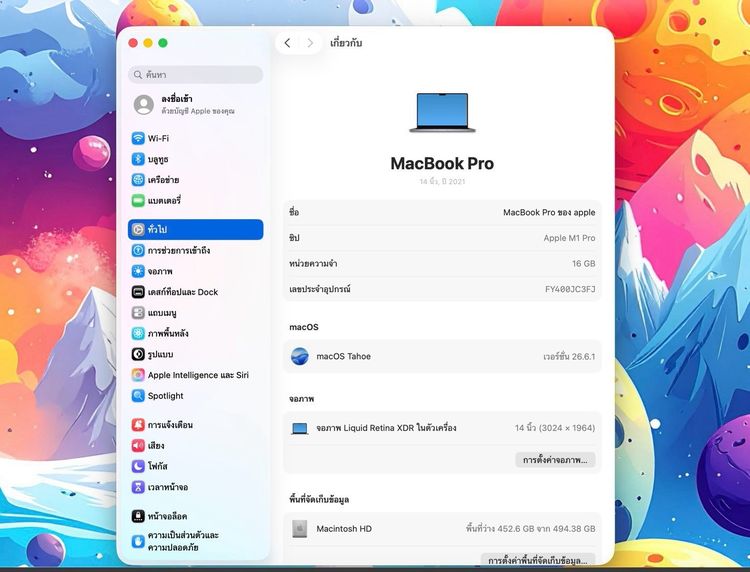750x572 pixels.
Task: Click memory value 16 GB
Action: click(584, 264)
